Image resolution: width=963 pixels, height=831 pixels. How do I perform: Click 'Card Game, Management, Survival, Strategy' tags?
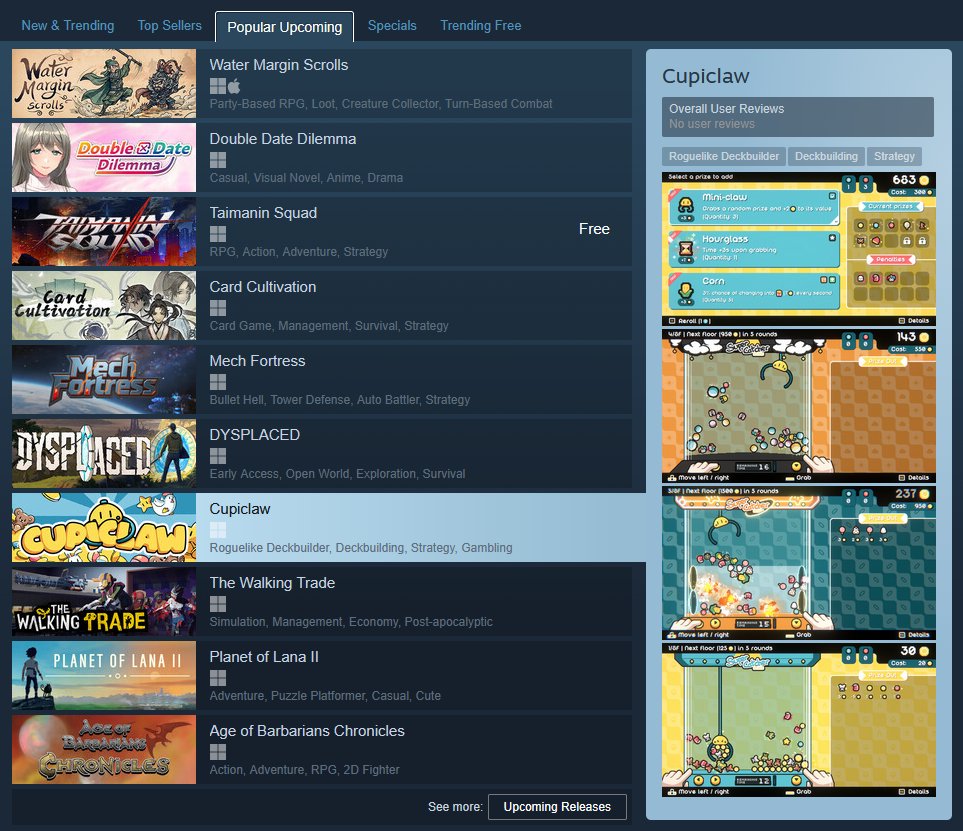point(329,326)
